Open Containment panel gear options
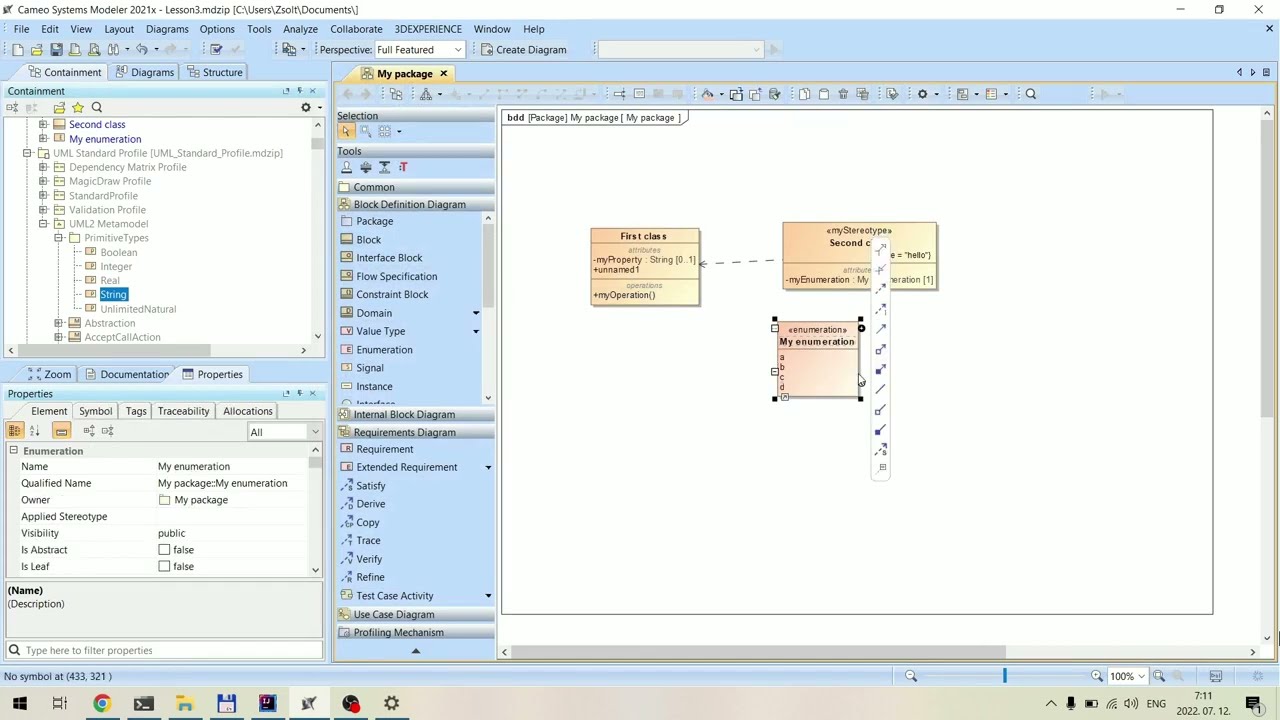The height and width of the screenshot is (720, 1280). coord(306,107)
